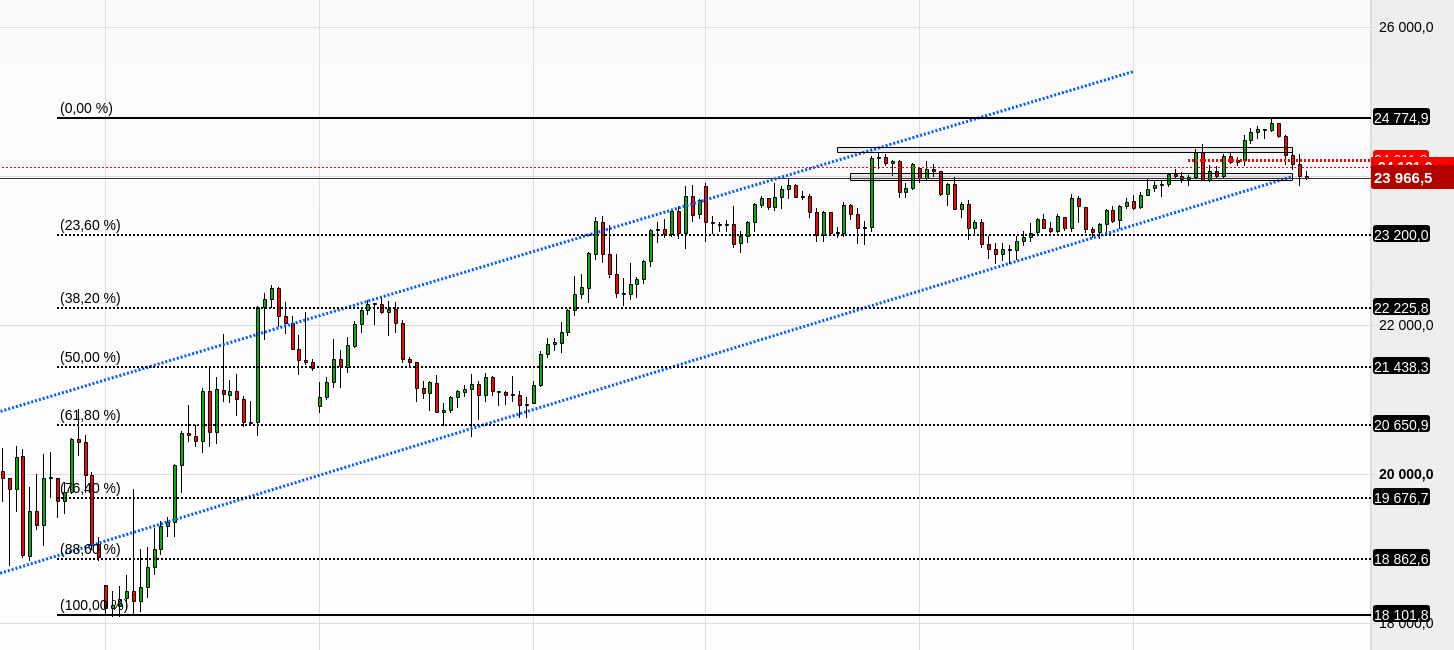Click the 26 000,0 axis scale value

1406,27
